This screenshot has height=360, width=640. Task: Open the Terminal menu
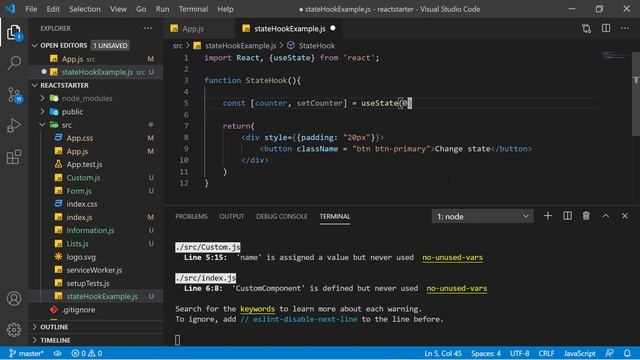click(x=193, y=9)
